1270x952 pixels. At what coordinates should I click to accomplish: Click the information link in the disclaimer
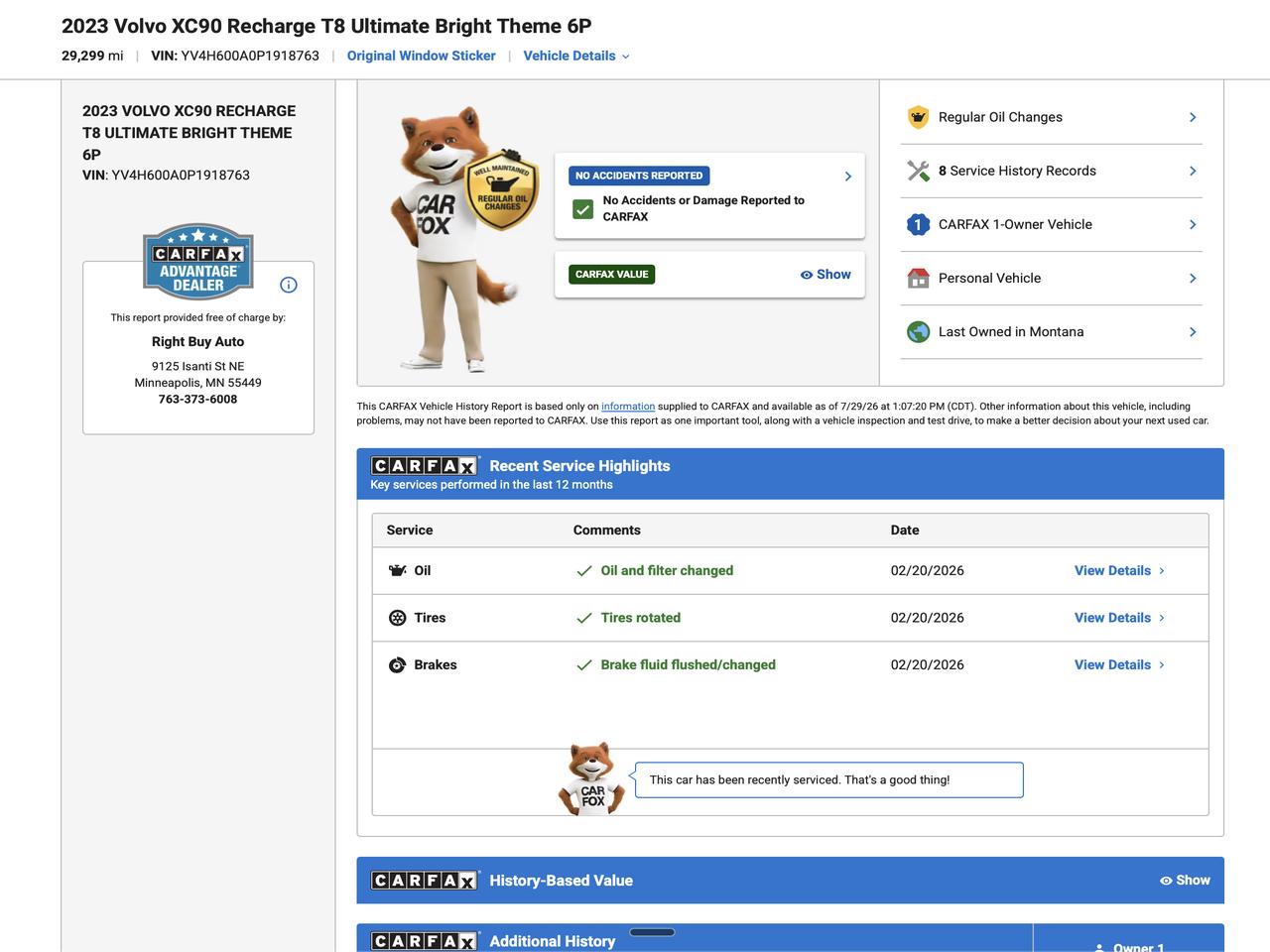tap(628, 407)
